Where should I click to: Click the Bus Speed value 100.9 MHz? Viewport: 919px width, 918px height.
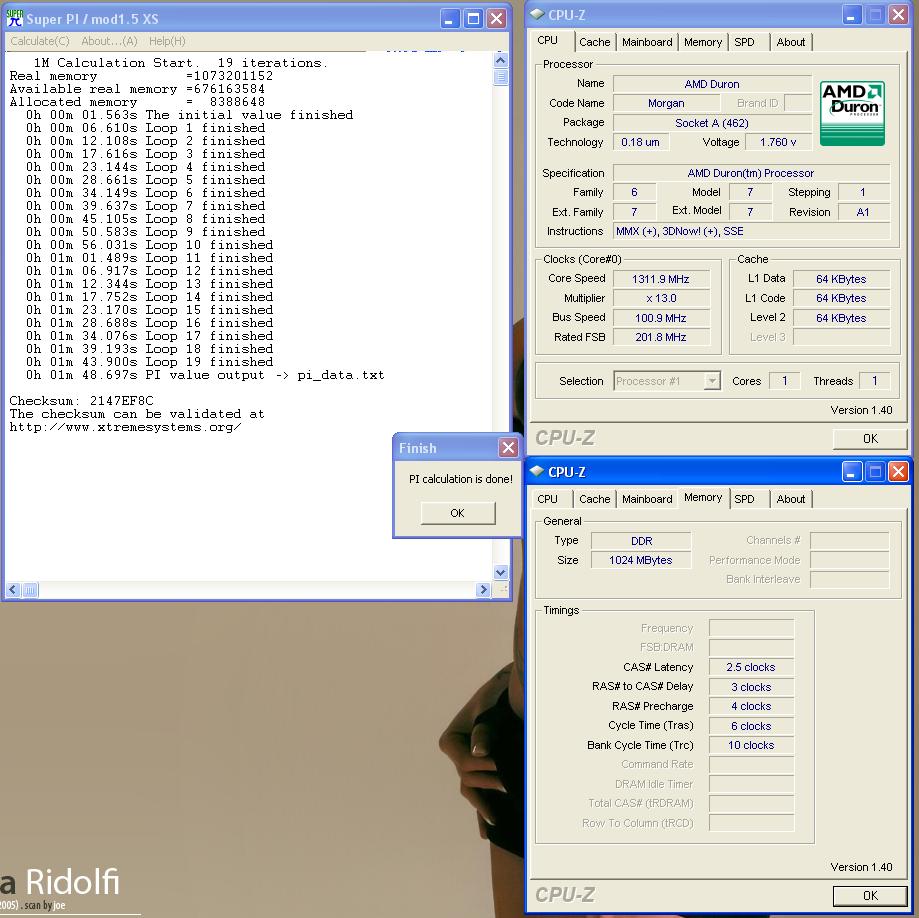[661, 318]
